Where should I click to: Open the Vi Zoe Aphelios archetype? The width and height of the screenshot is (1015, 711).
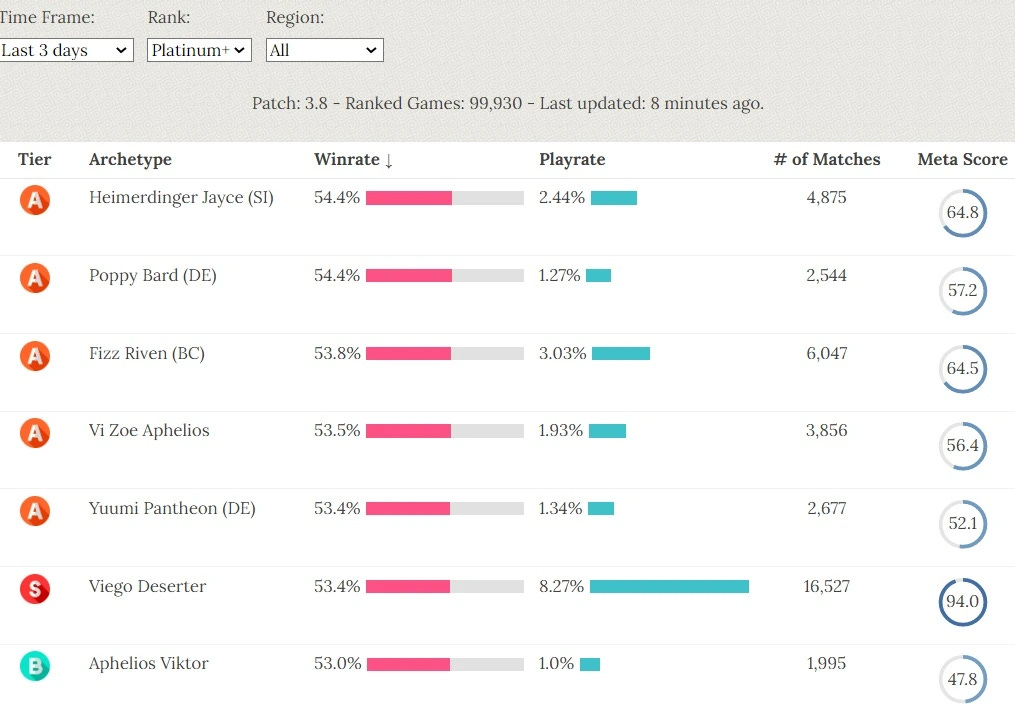tap(149, 431)
